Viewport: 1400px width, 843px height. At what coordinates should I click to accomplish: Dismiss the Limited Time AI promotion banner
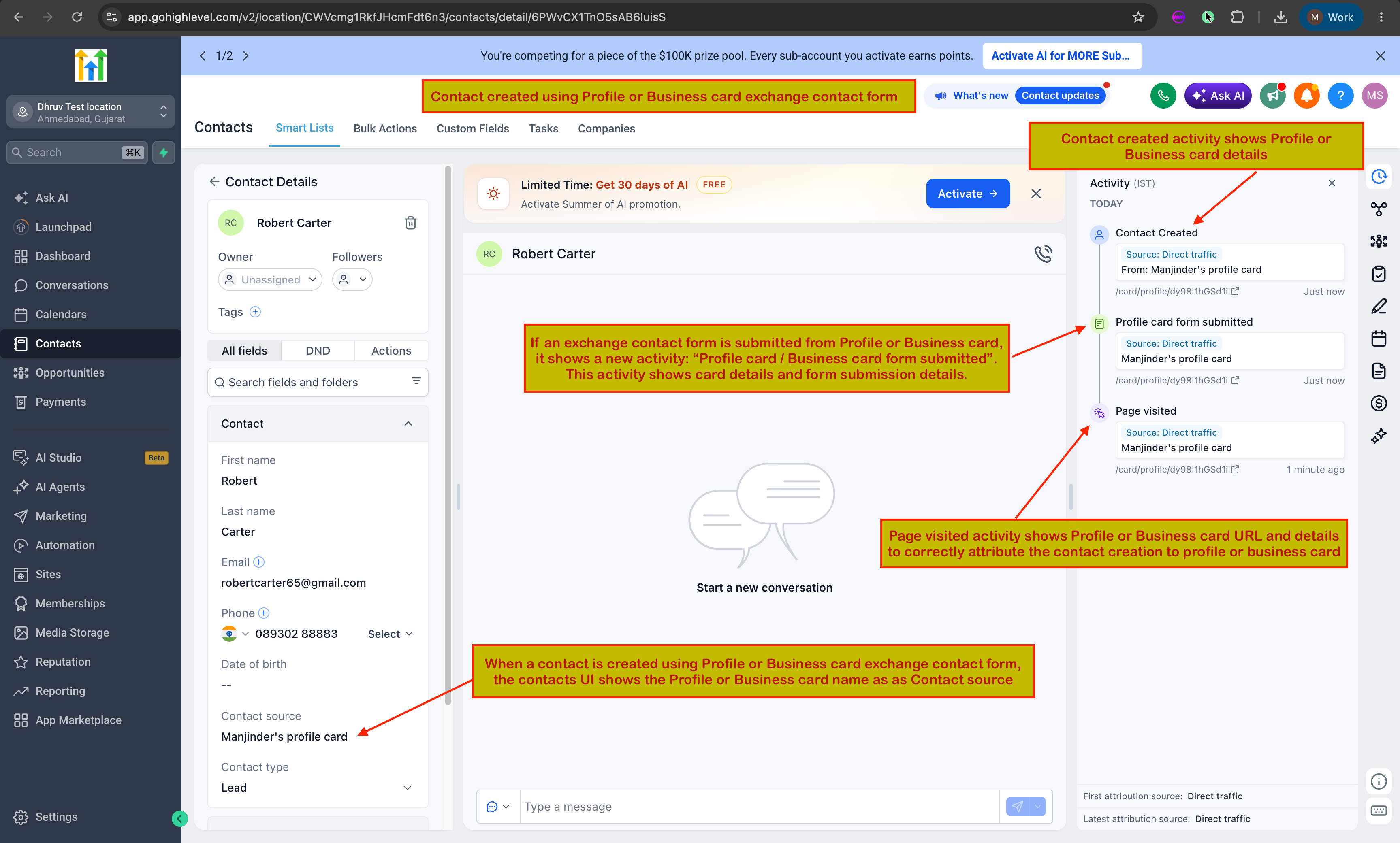tap(1036, 194)
